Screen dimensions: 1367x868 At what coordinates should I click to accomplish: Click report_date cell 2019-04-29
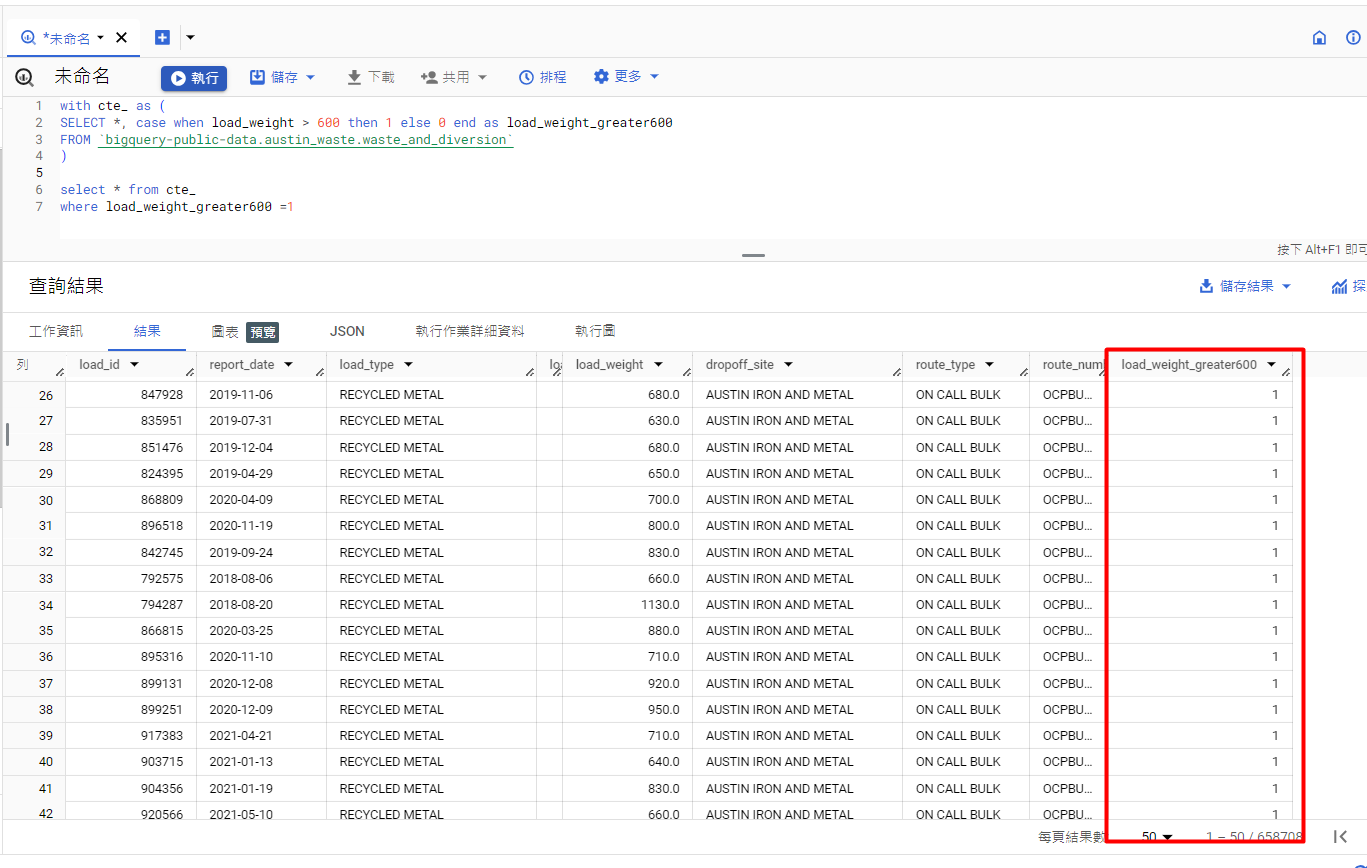[241, 474]
